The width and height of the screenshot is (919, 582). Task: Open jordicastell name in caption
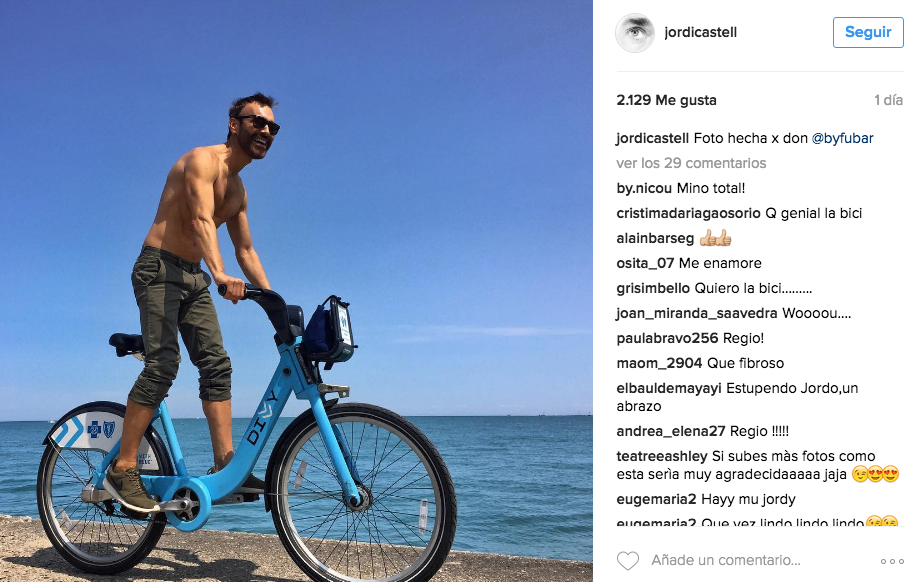tap(652, 138)
